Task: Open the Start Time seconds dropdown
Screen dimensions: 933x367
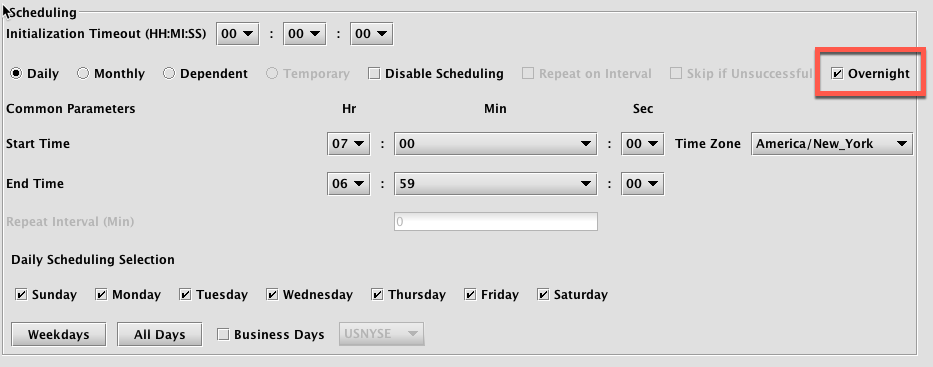Action: [x=642, y=144]
